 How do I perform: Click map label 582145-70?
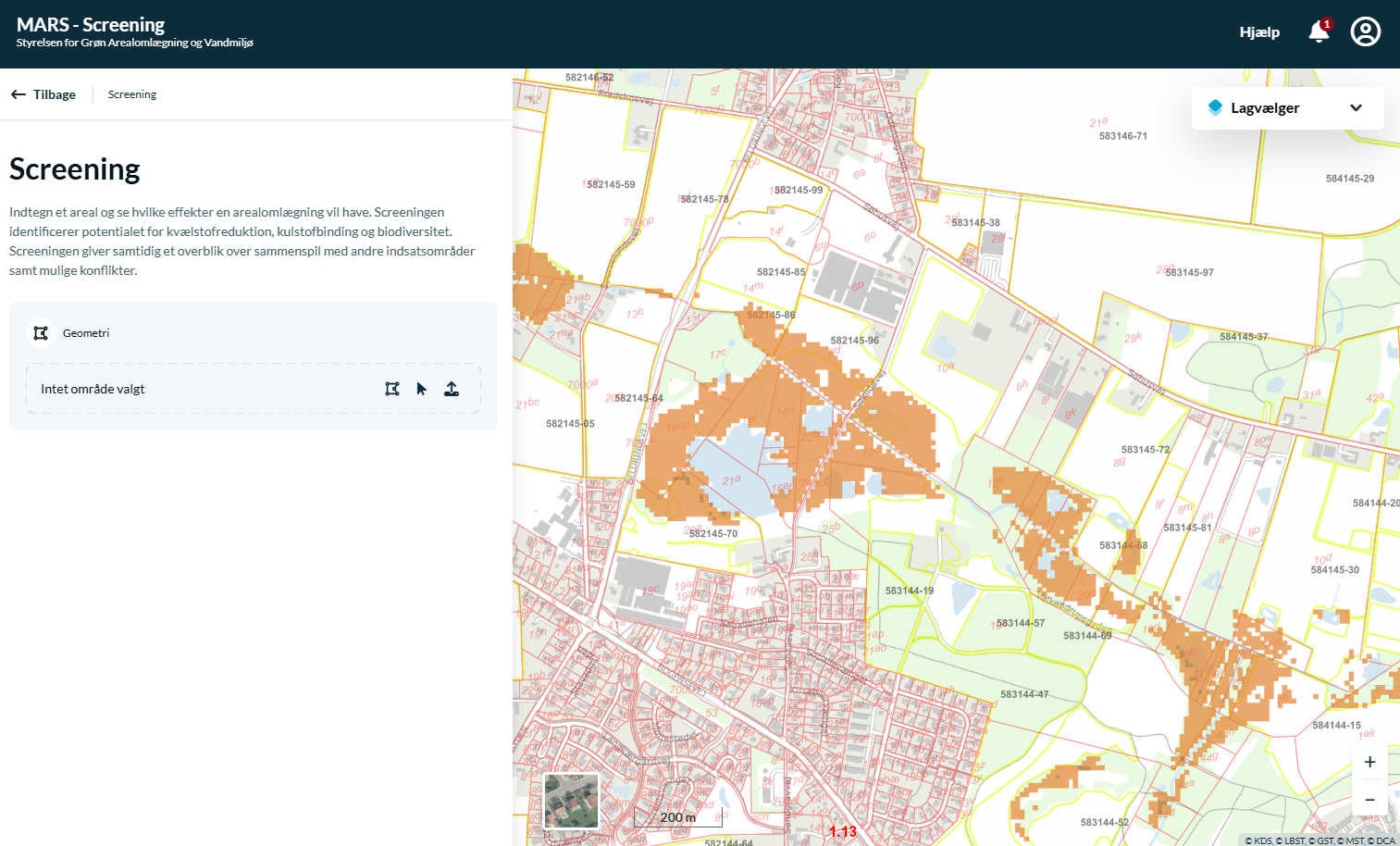point(713,534)
